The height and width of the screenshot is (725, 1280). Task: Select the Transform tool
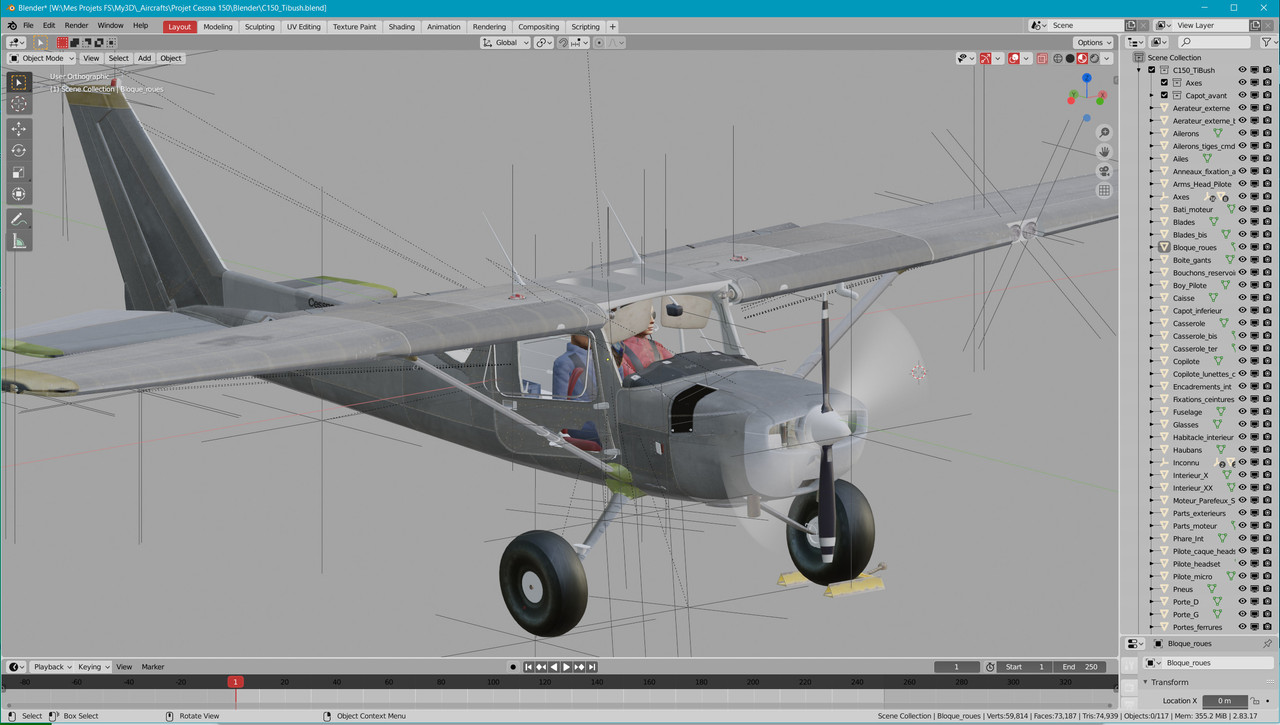tap(19, 194)
